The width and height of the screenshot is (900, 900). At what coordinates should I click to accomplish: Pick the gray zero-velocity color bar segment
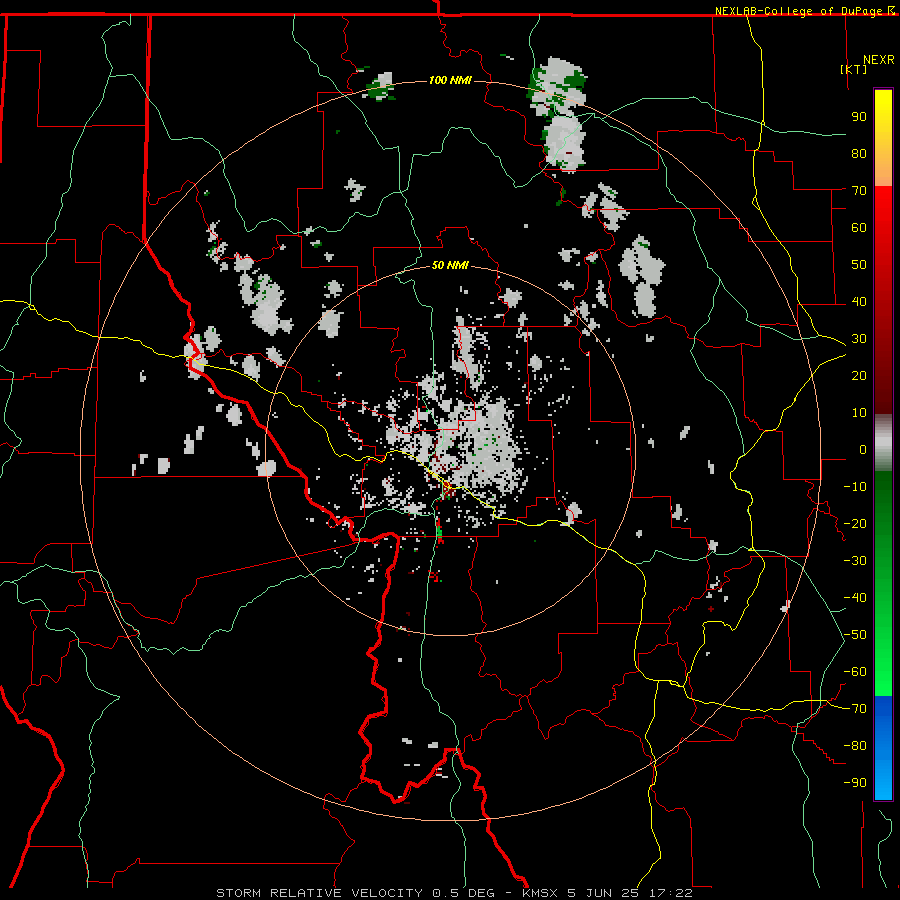[x=883, y=443]
